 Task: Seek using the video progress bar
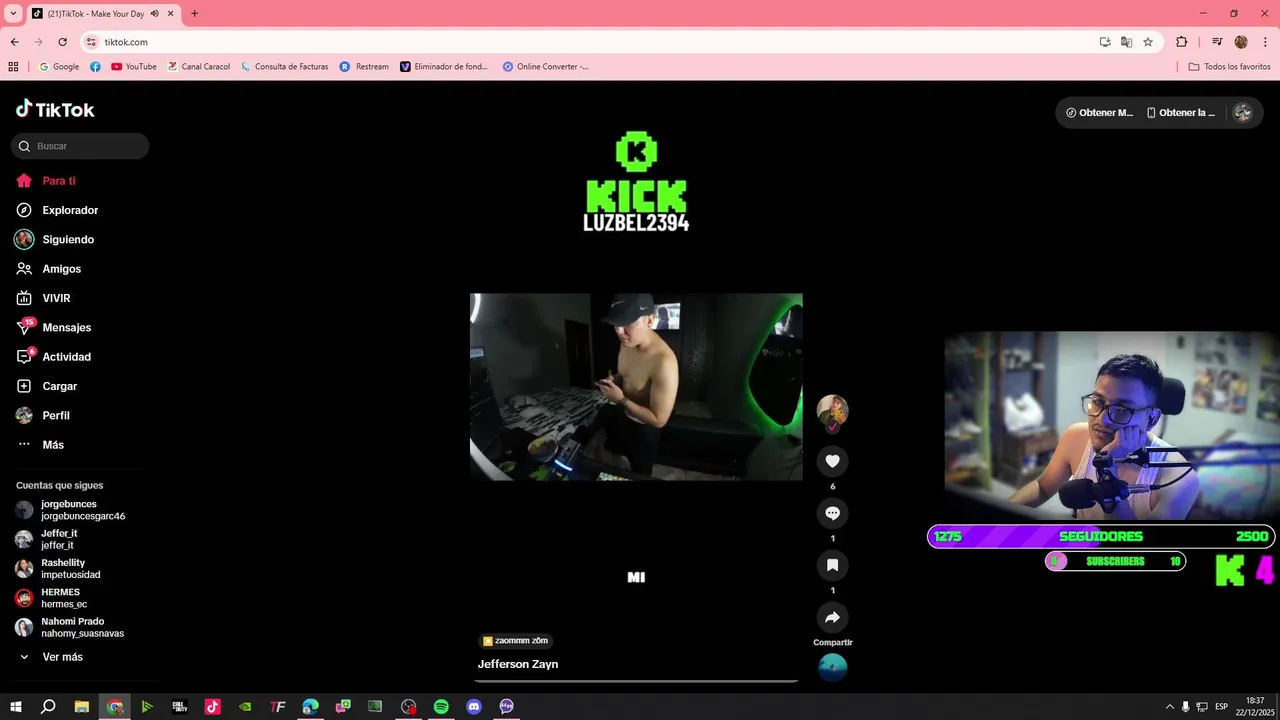pyautogui.click(x=636, y=681)
